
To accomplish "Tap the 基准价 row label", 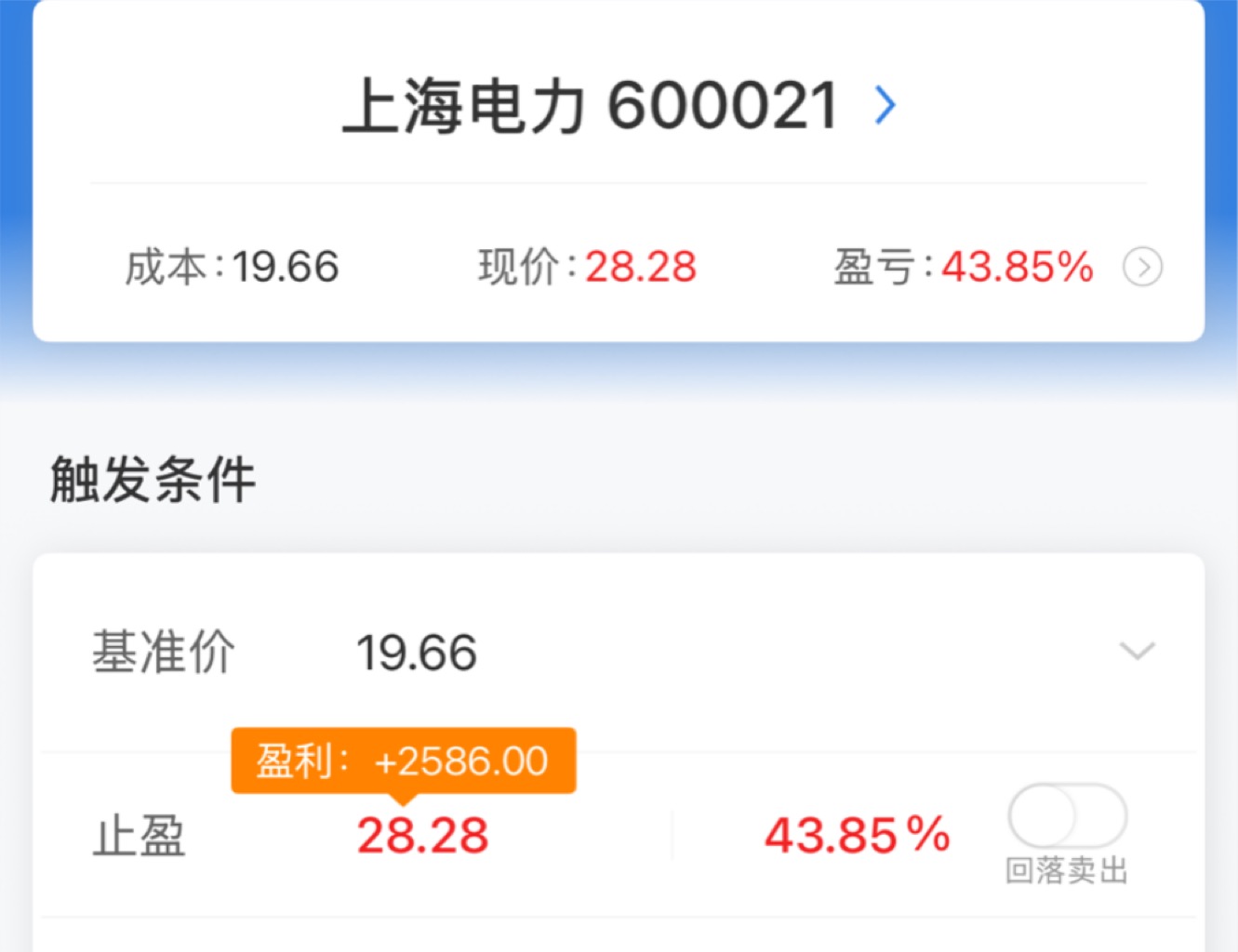I will 163,652.
